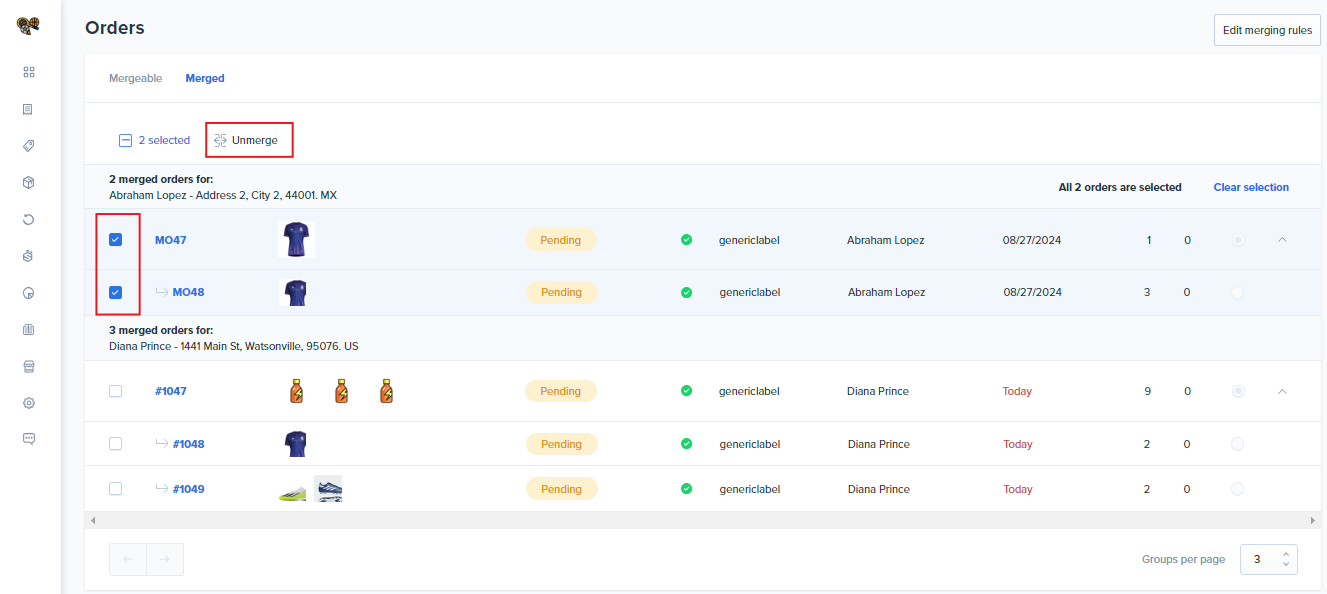Switch to the Mergeable tab
The width and height of the screenshot is (1327, 594).
(135, 78)
